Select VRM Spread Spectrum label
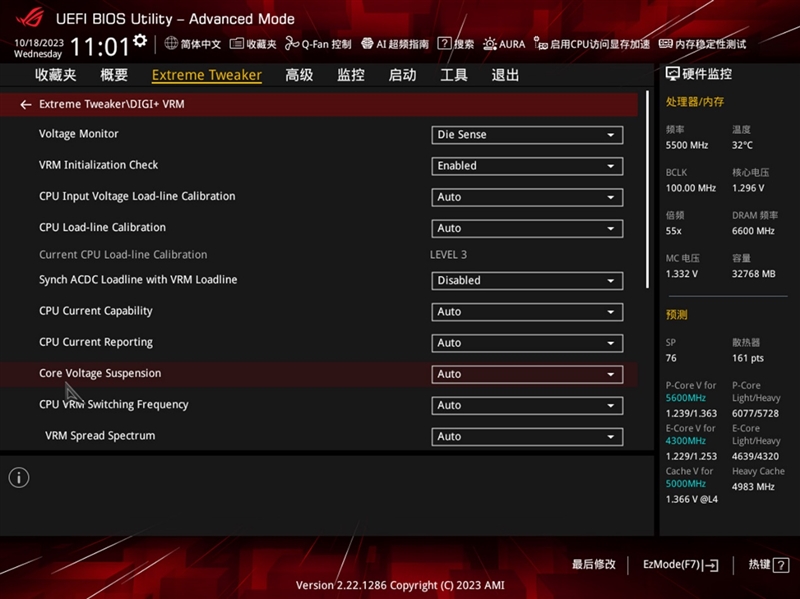Viewport: 800px width, 599px height. pos(100,436)
